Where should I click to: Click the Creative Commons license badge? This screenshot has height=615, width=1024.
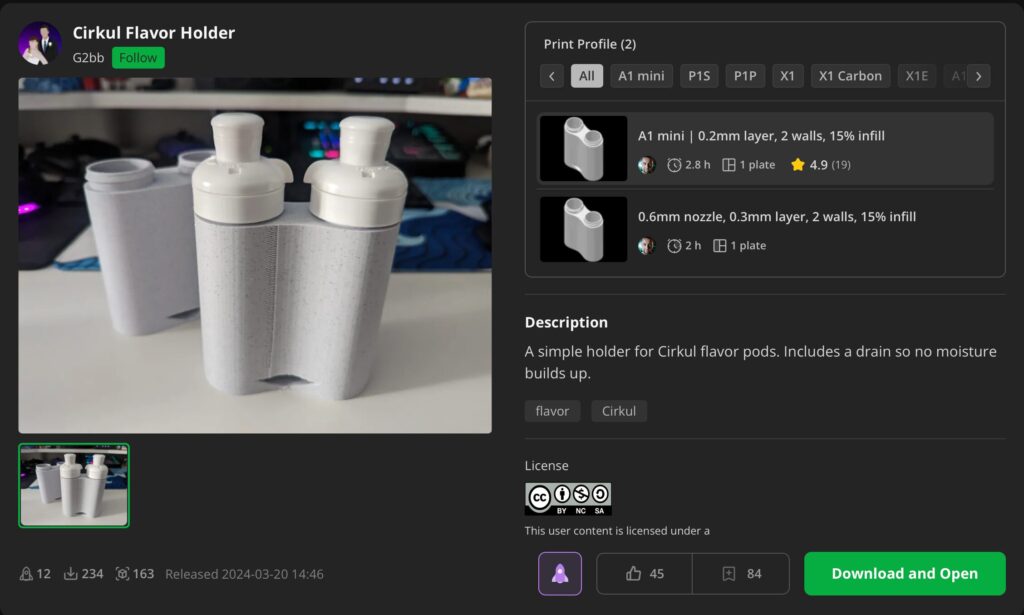[568, 499]
